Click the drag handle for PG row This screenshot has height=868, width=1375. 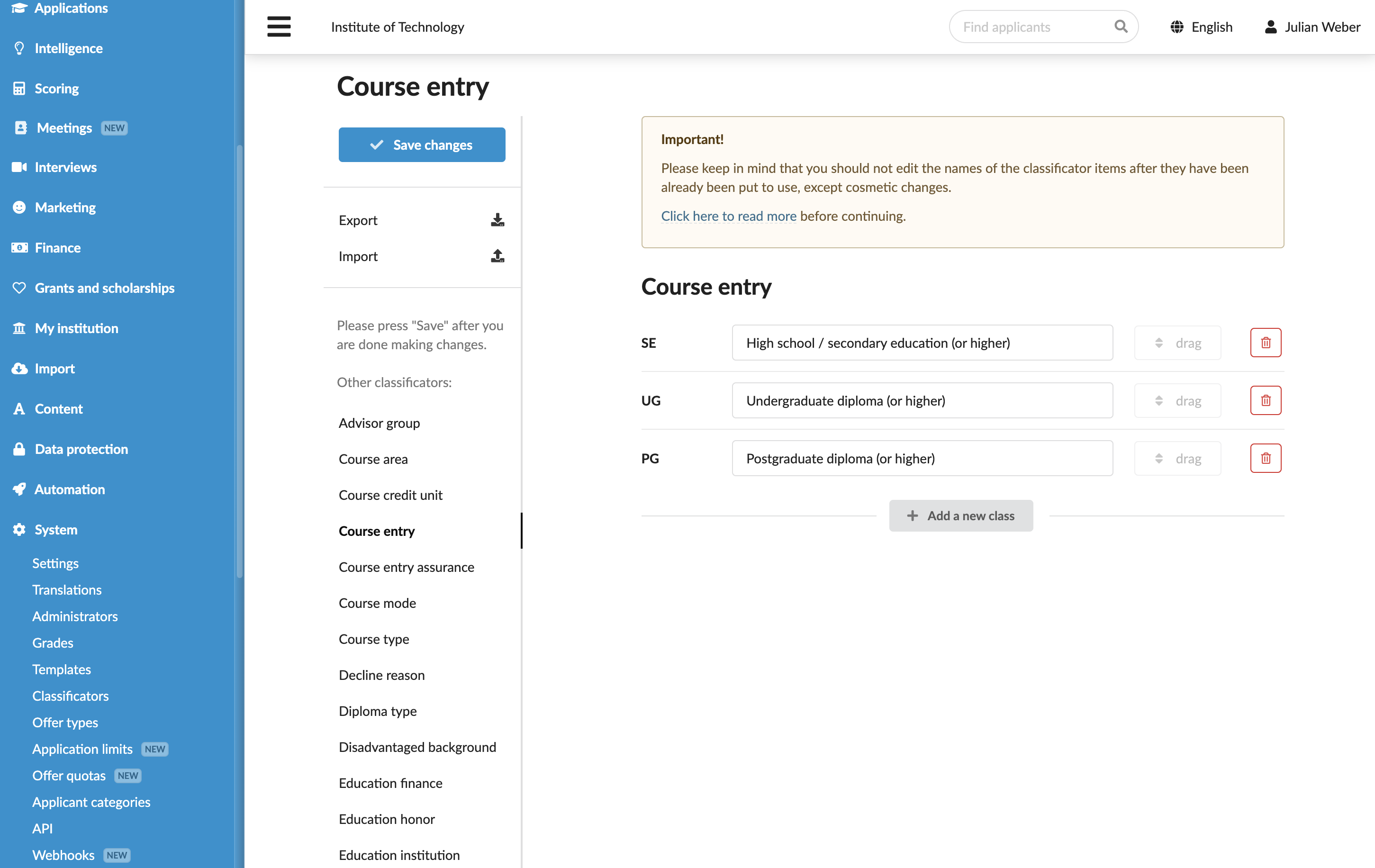coord(1177,458)
